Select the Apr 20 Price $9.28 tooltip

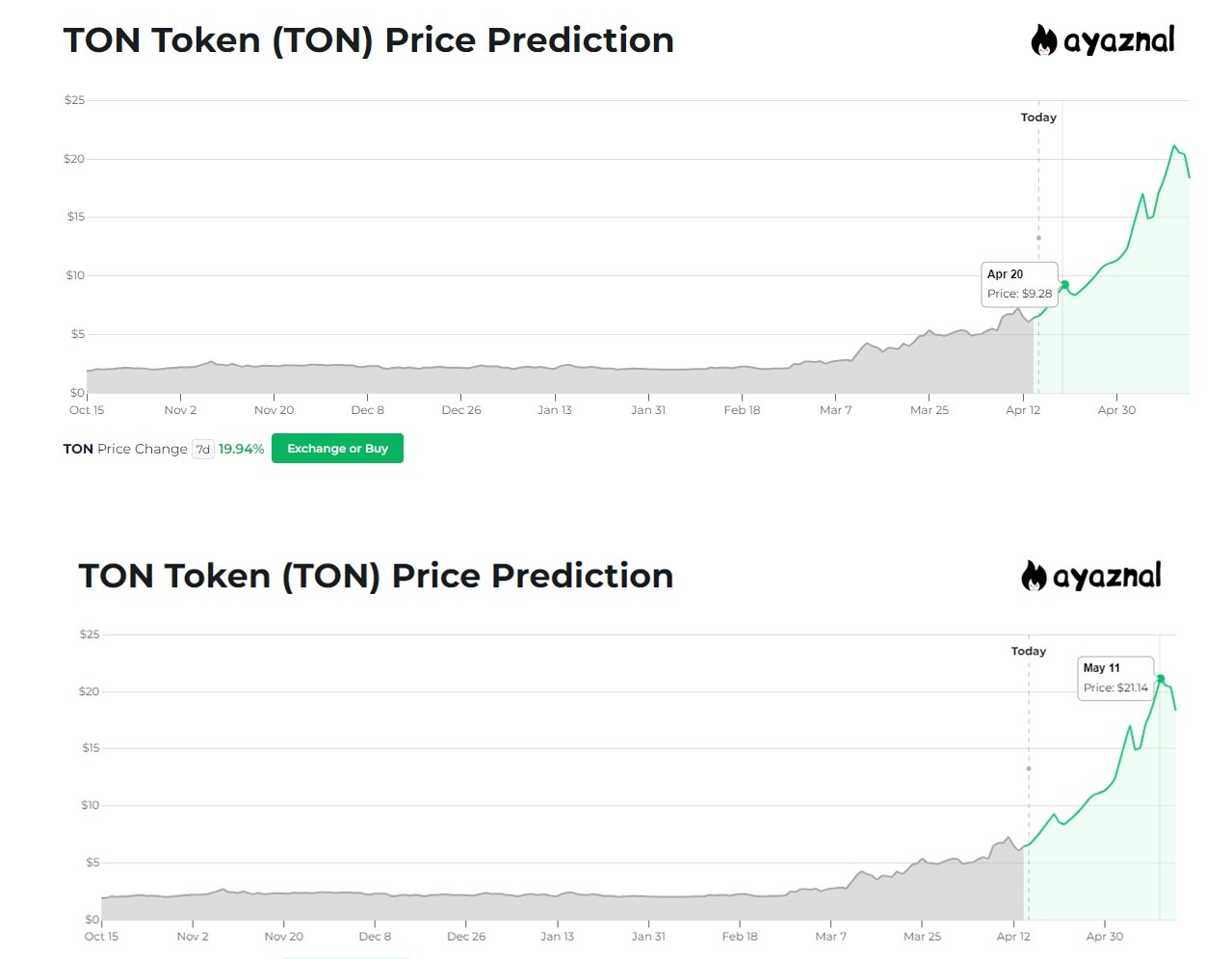(1019, 284)
